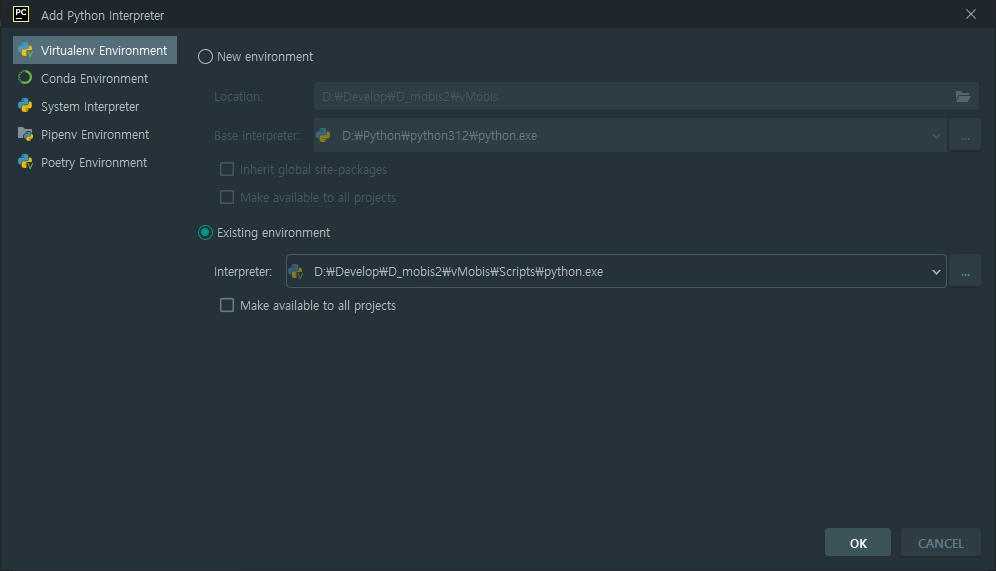Image resolution: width=996 pixels, height=571 pixels.
Task: Enable Make available to all projects under Interpreter
Action: (x=227, y=306)
